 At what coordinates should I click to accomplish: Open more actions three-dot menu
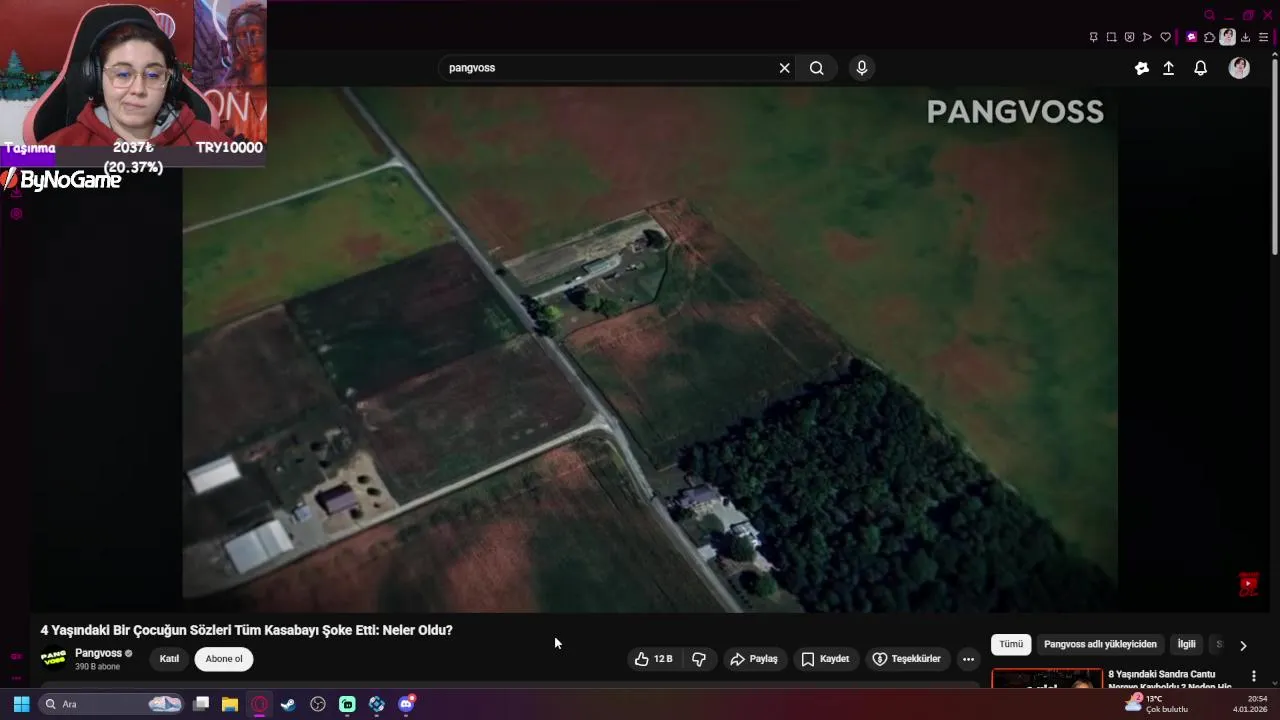pos(968,659)
